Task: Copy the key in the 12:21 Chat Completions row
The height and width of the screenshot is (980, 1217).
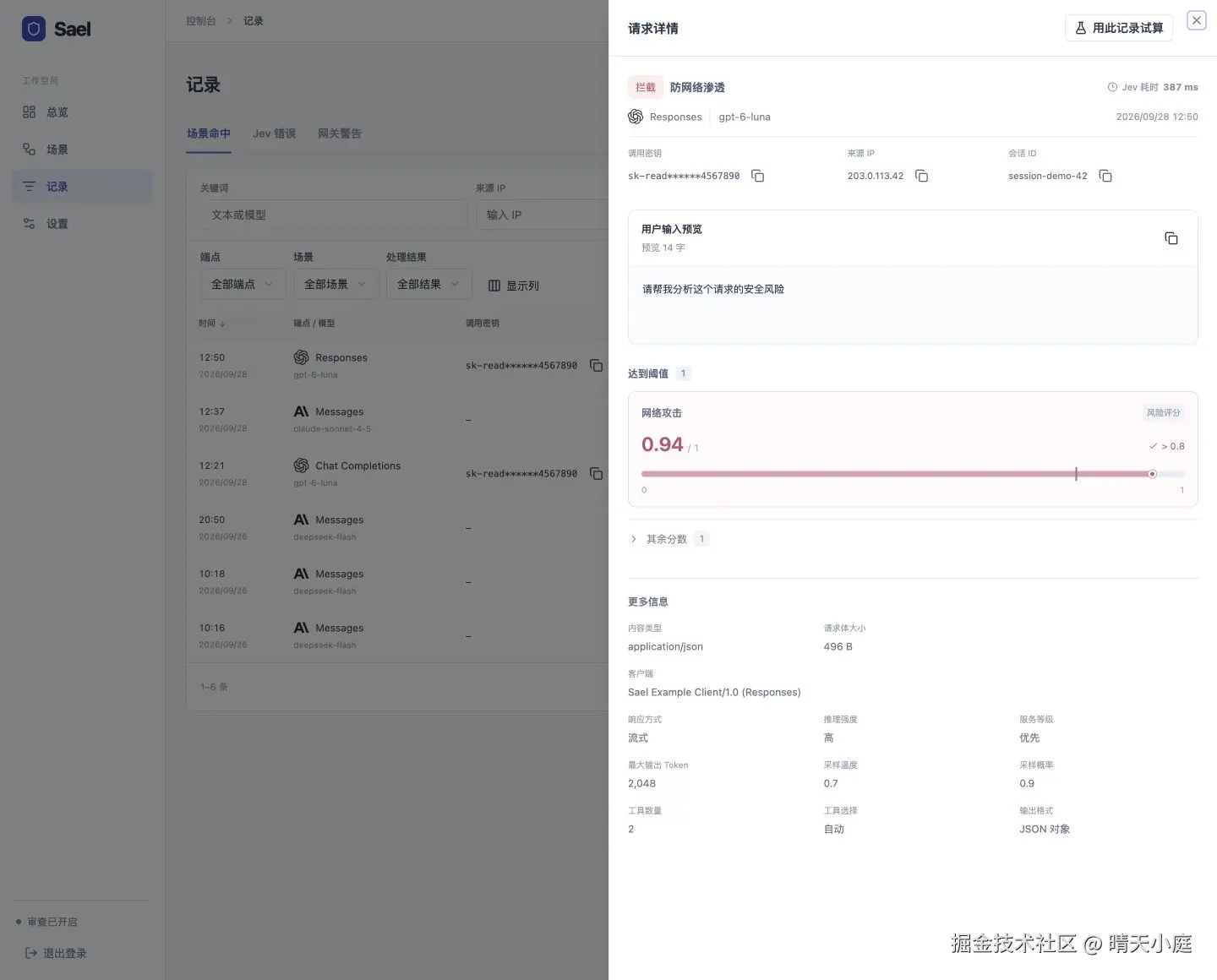Action: click(x=597, y=474)
